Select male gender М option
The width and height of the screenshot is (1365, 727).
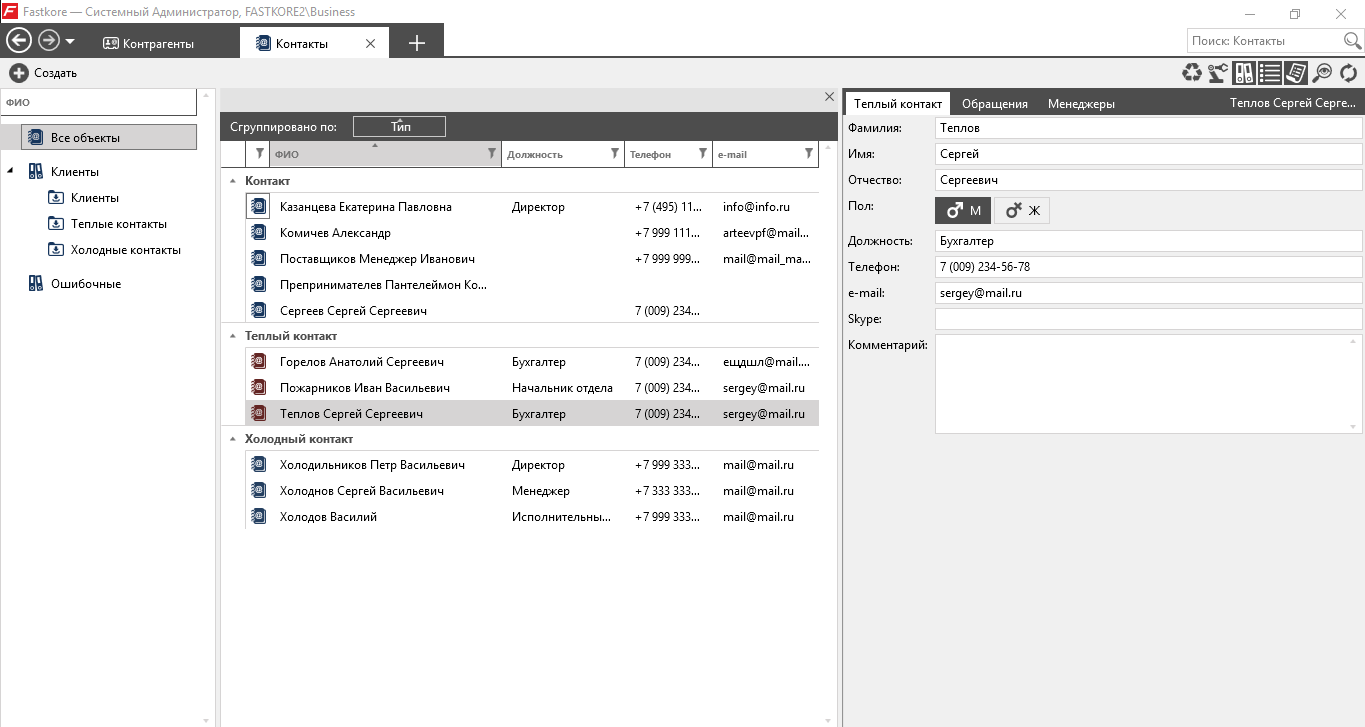(x=963, y=210)
